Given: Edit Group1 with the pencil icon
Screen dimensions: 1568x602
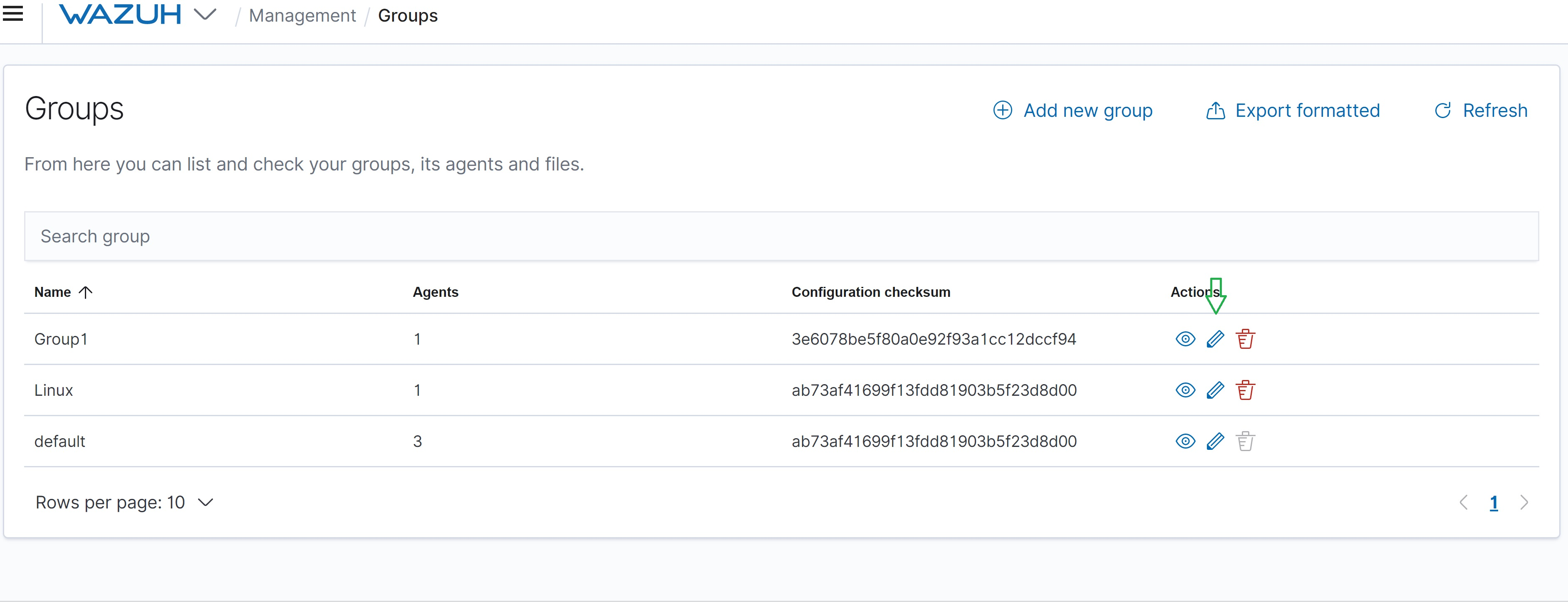Looking at the screenshot, I should coord(1215,339).
